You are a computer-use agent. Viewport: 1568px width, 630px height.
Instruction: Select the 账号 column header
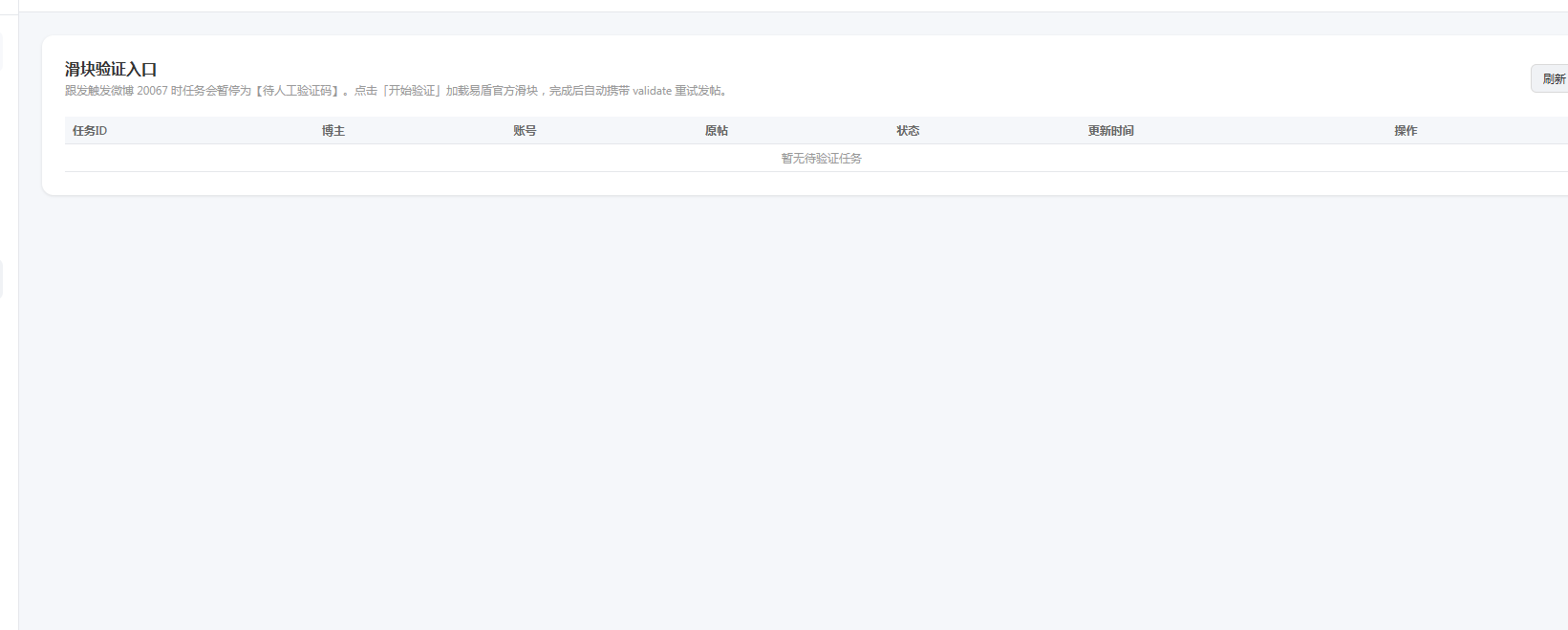click(x=525, y=131)
